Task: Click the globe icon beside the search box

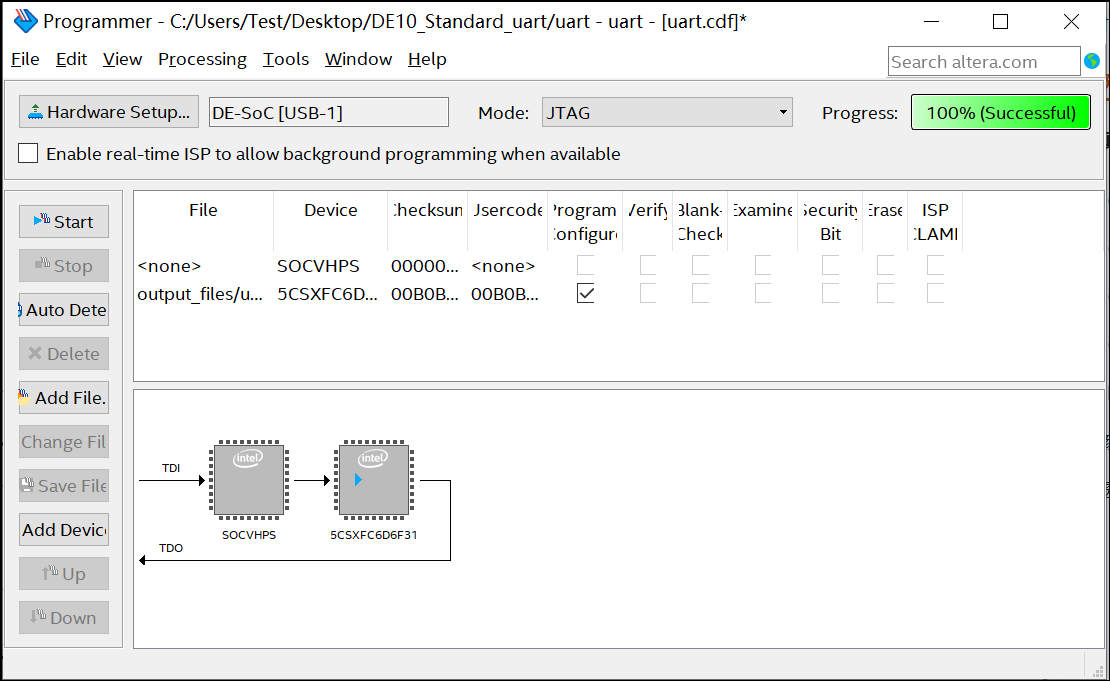Action: tap(1092, 62)
